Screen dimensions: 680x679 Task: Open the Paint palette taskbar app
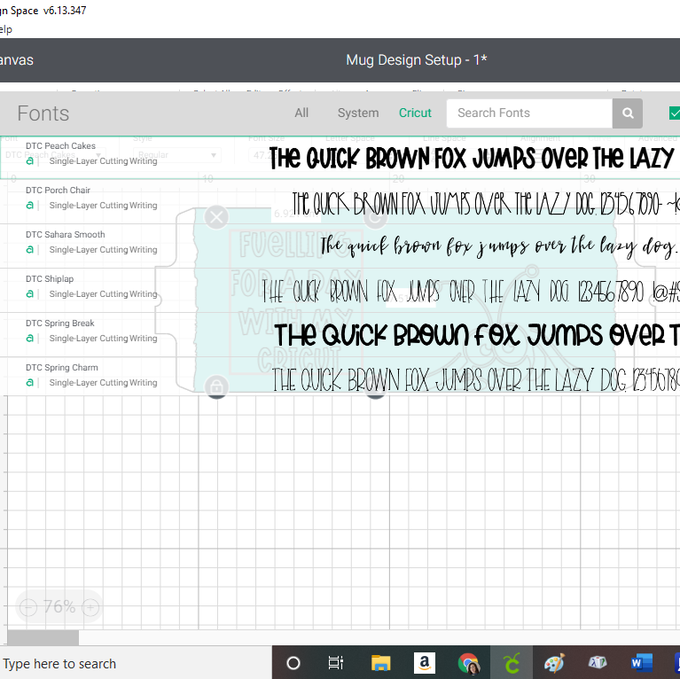(554, 663)
